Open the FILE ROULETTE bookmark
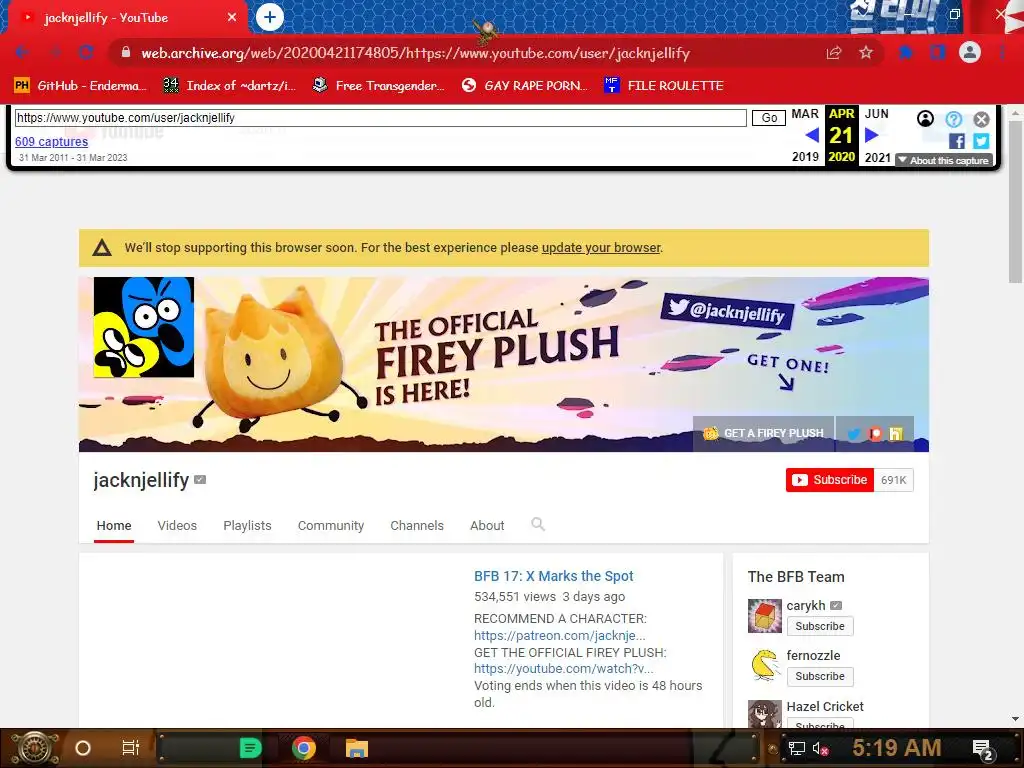The height and width of the screenshot is (768, 1024). coord(664,86)
